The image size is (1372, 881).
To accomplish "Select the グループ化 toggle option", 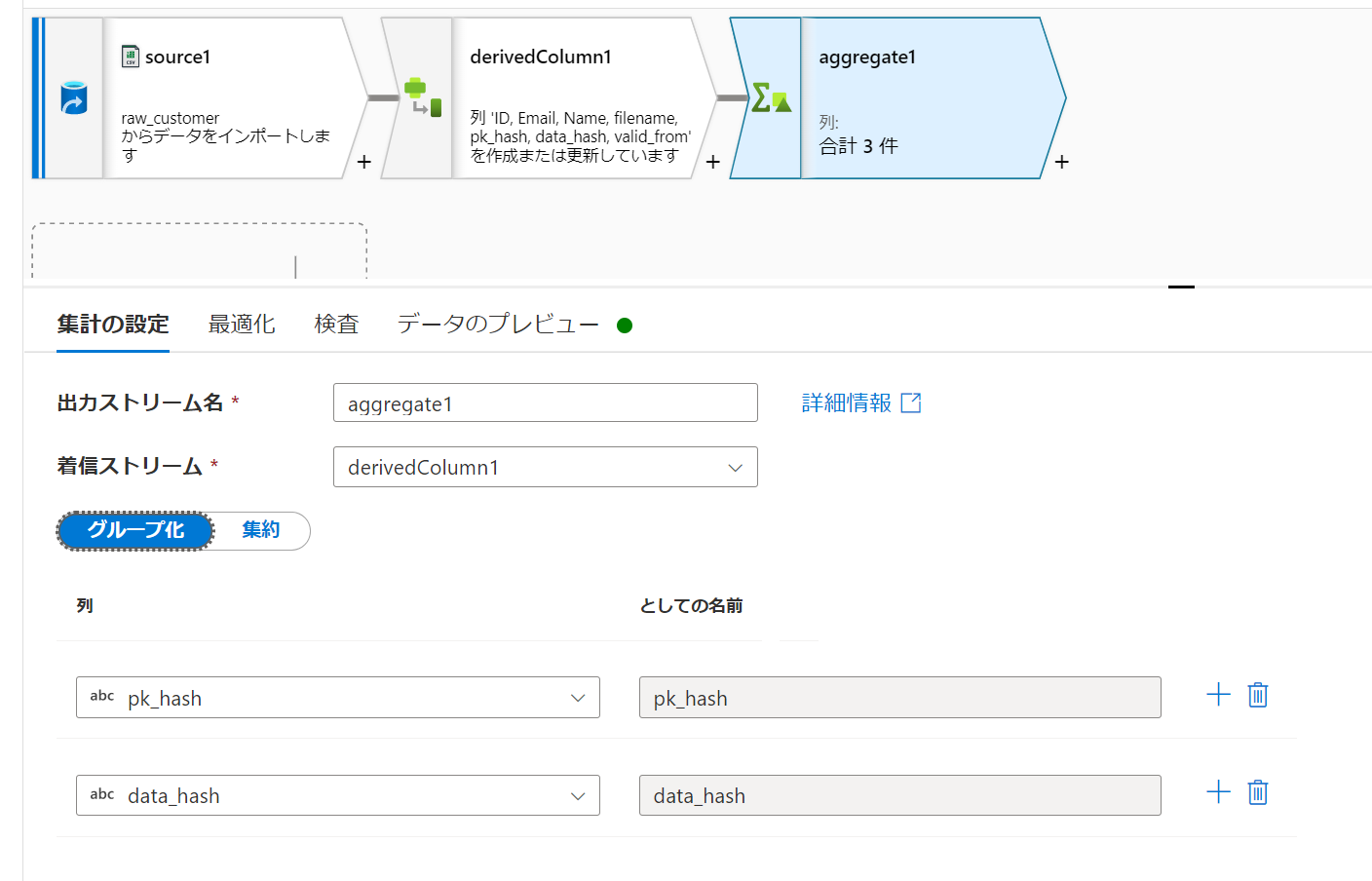I will [135, 530].
